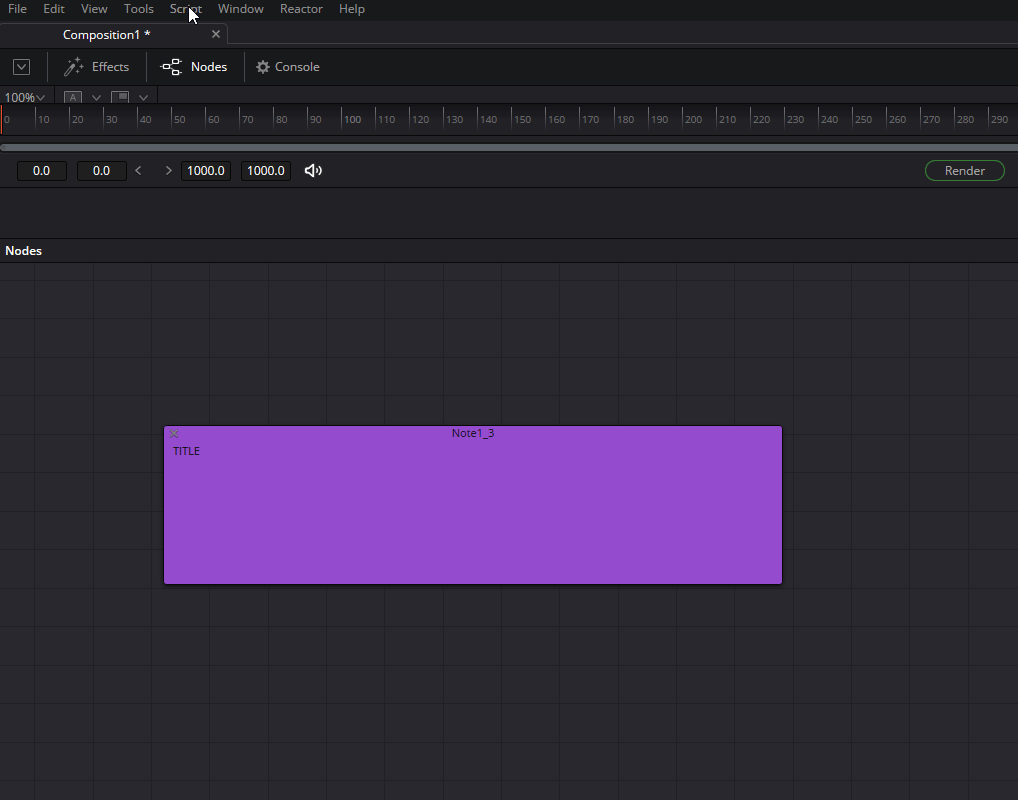
Task: Open the Effects panel via its label
Action: (110, 67)
